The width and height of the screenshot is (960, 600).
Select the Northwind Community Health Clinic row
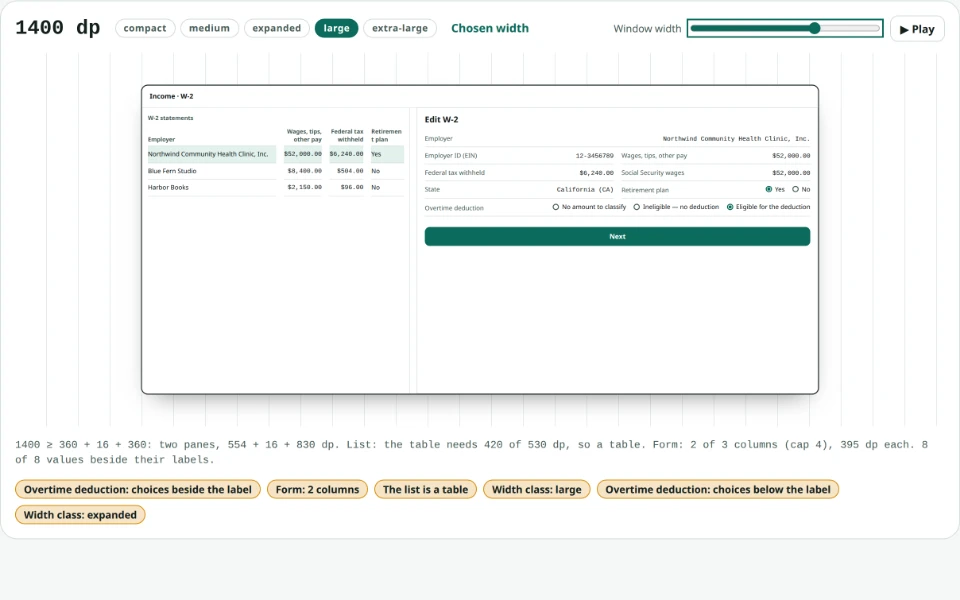276,154
